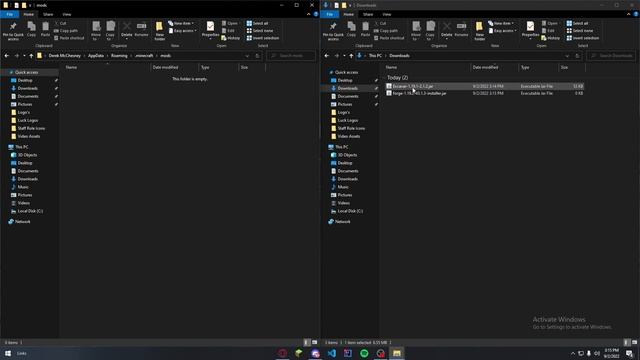Create New folder in mods window
Viewport: 640px width, 360px height.
click(x=160, y=31)
